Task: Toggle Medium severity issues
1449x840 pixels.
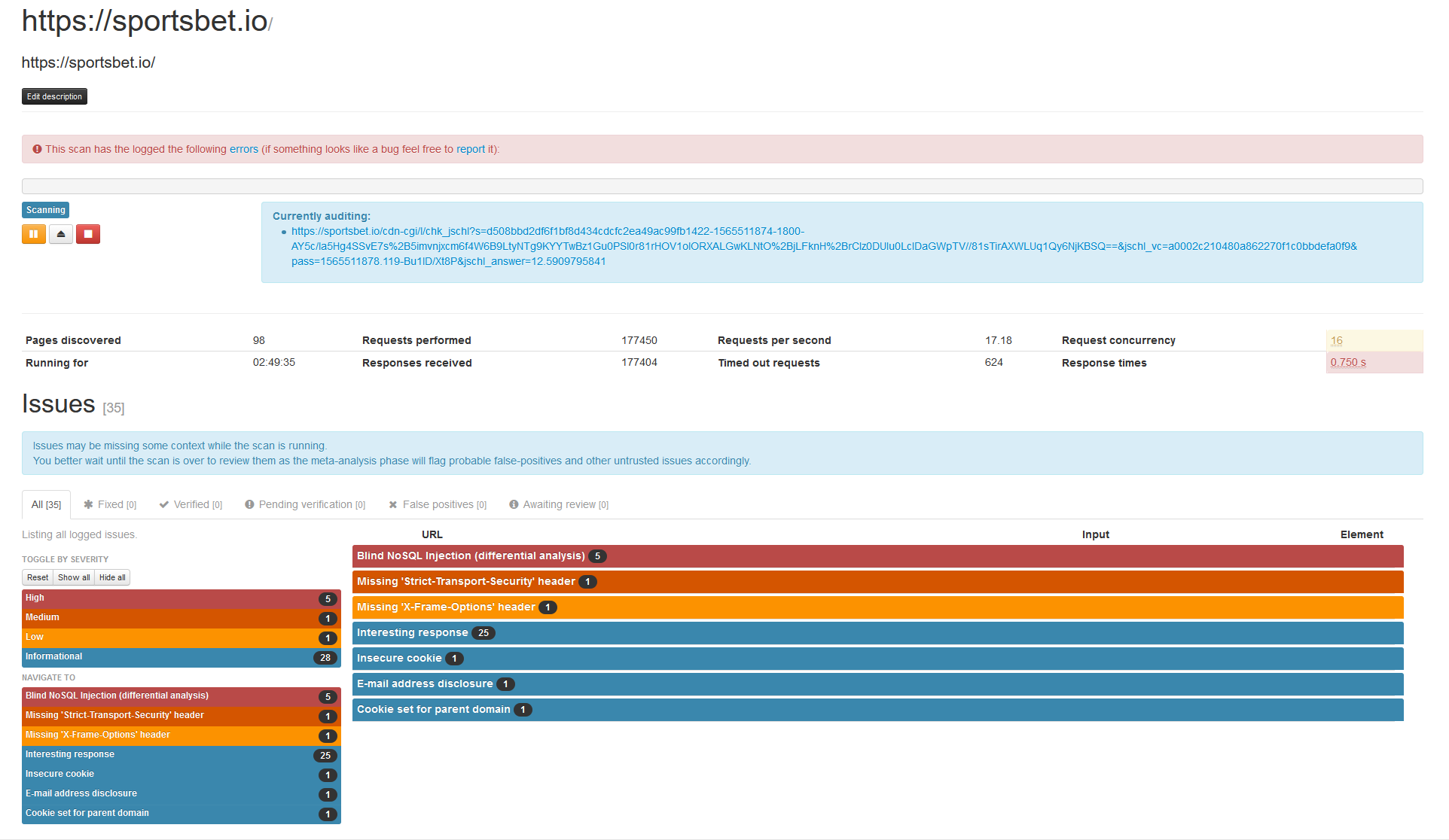Action: click(x=182, y=619)
